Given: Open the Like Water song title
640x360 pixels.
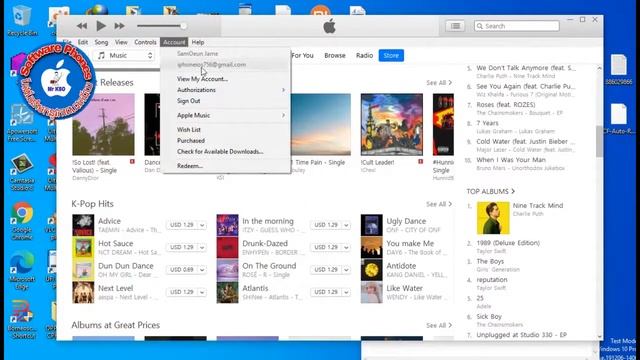Looking at the screenshot, I should pyautogui.click(x=404, y=288).
